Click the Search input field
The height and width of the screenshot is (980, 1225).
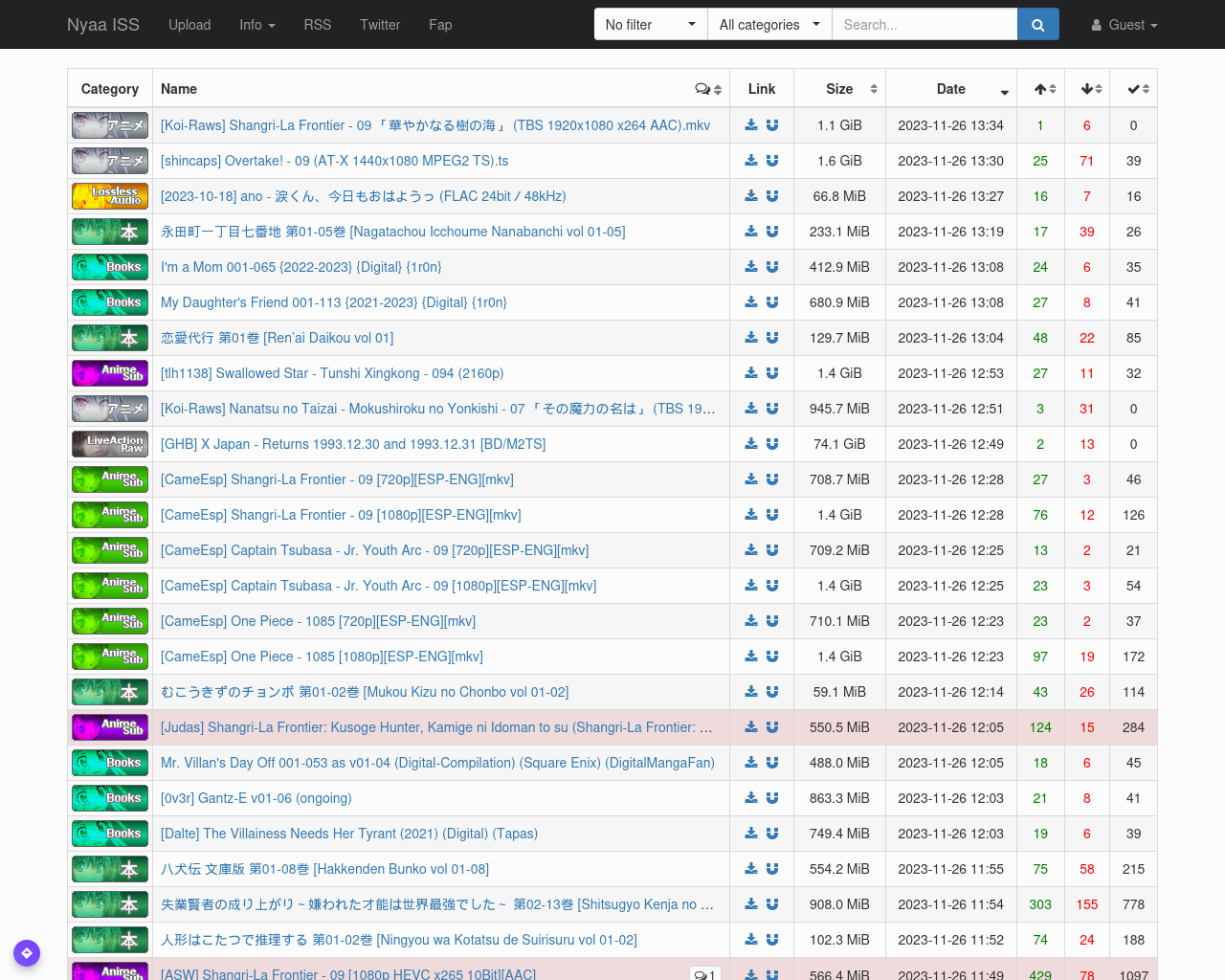pyautogui.click(x=924, y=25)
